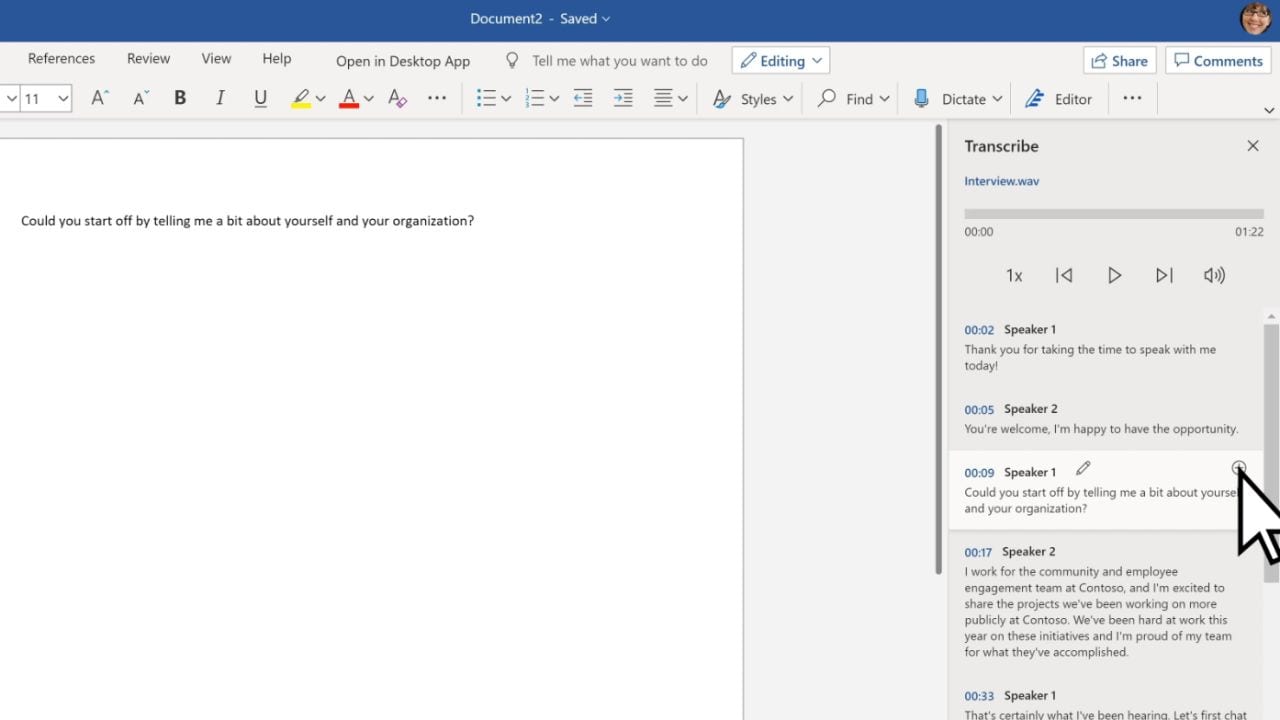This screenshot has width=1280, height=720.
Task: Edit the Speaker 1 transcript segment
Action: point(1083,468)
